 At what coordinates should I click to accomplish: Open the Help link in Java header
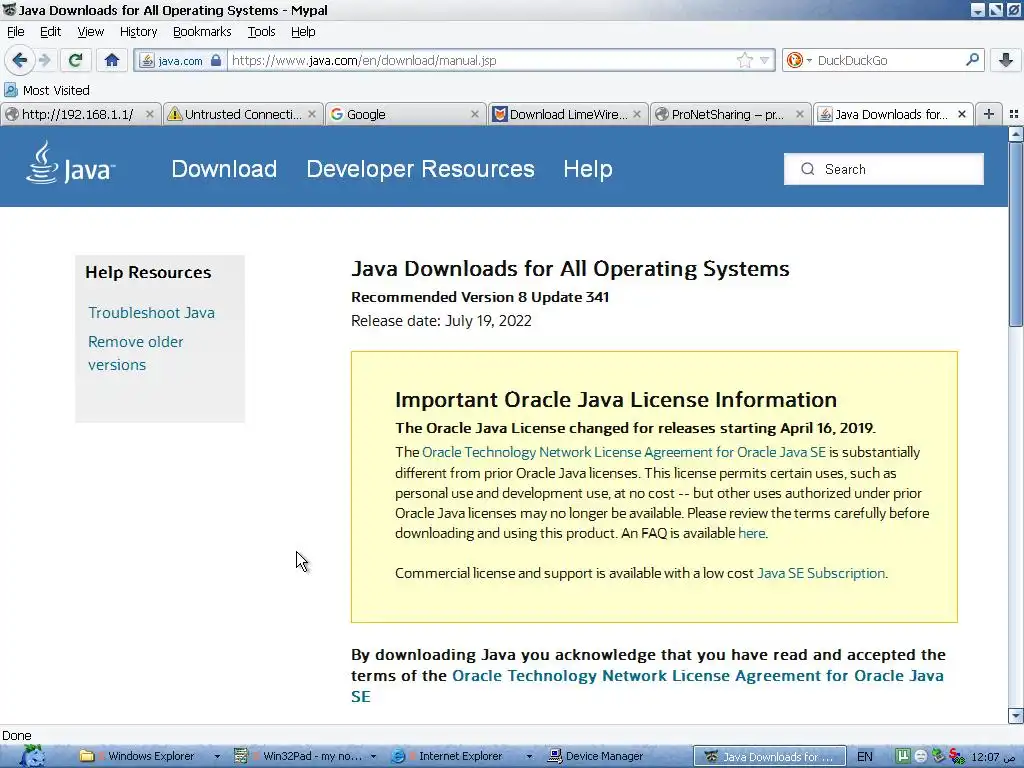[x=588, y=169]
